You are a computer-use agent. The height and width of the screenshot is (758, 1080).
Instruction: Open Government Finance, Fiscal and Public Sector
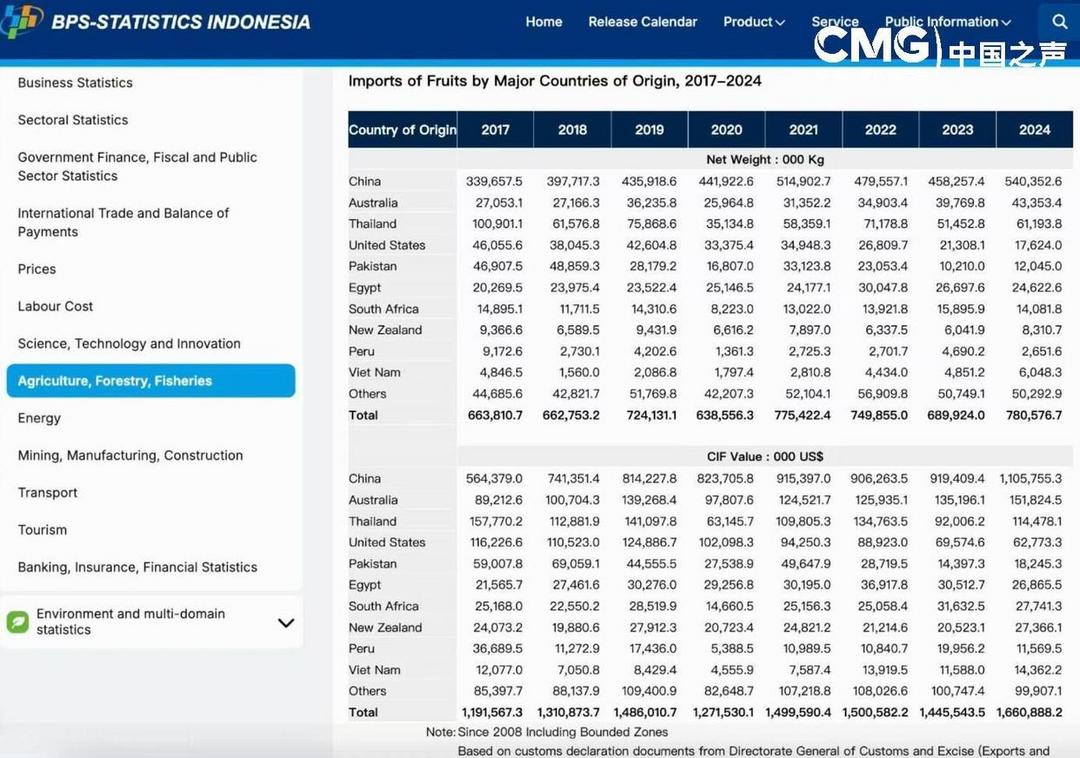click(x=137, y=166)
